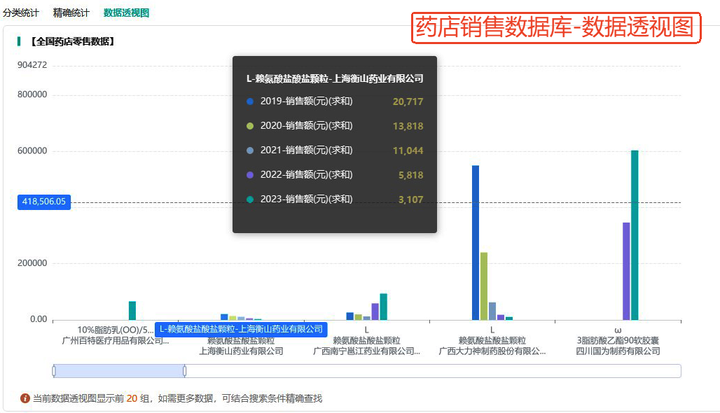This screenshot has height=413, width=720.
Task: Click the 200000 y-axis label
Action: click(x=32, y=263)
